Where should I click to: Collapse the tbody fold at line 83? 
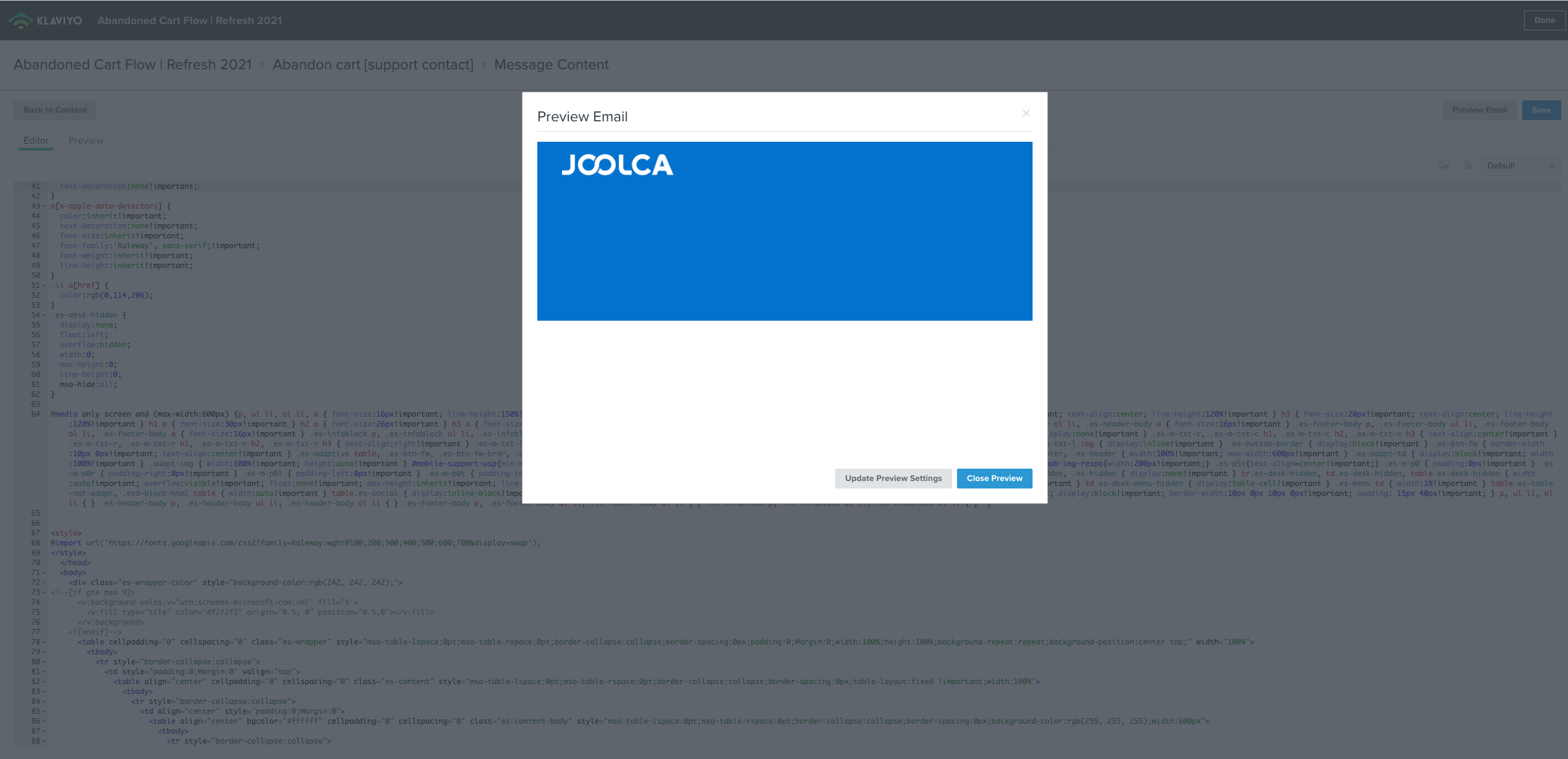point(44,692)
